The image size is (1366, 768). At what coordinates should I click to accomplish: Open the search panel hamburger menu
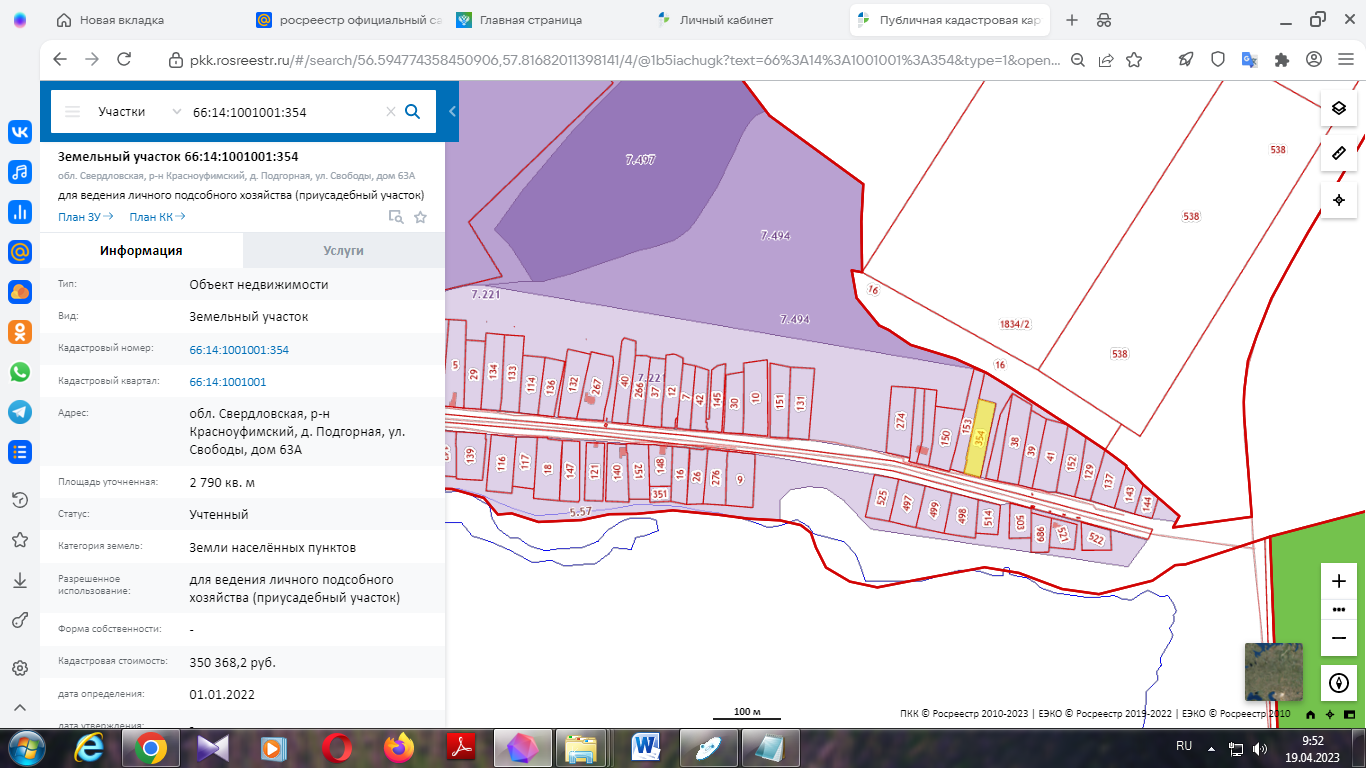(72, 112)
